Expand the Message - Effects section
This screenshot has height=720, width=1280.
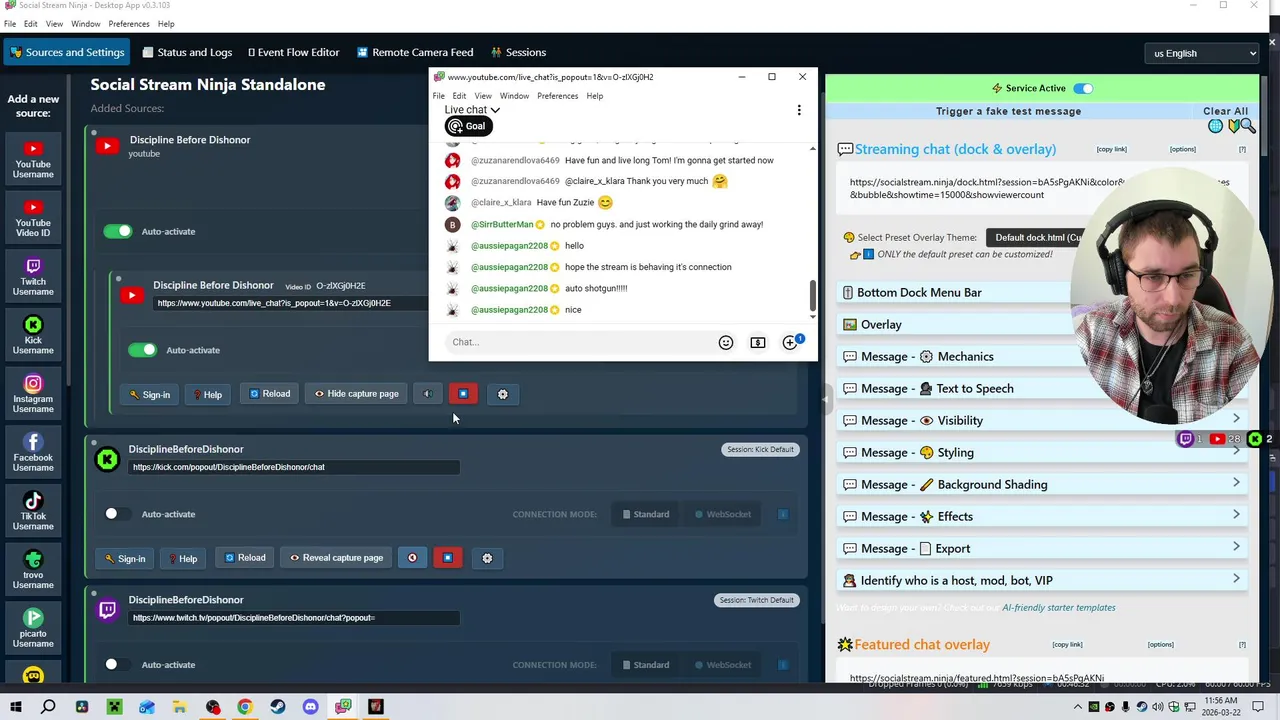(x=1040, y=516)
